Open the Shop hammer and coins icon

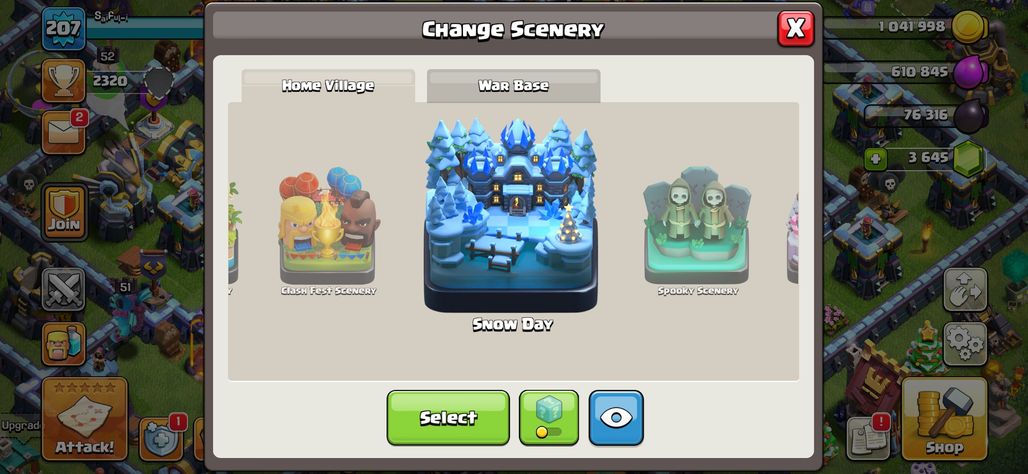(x=944, y=419)
